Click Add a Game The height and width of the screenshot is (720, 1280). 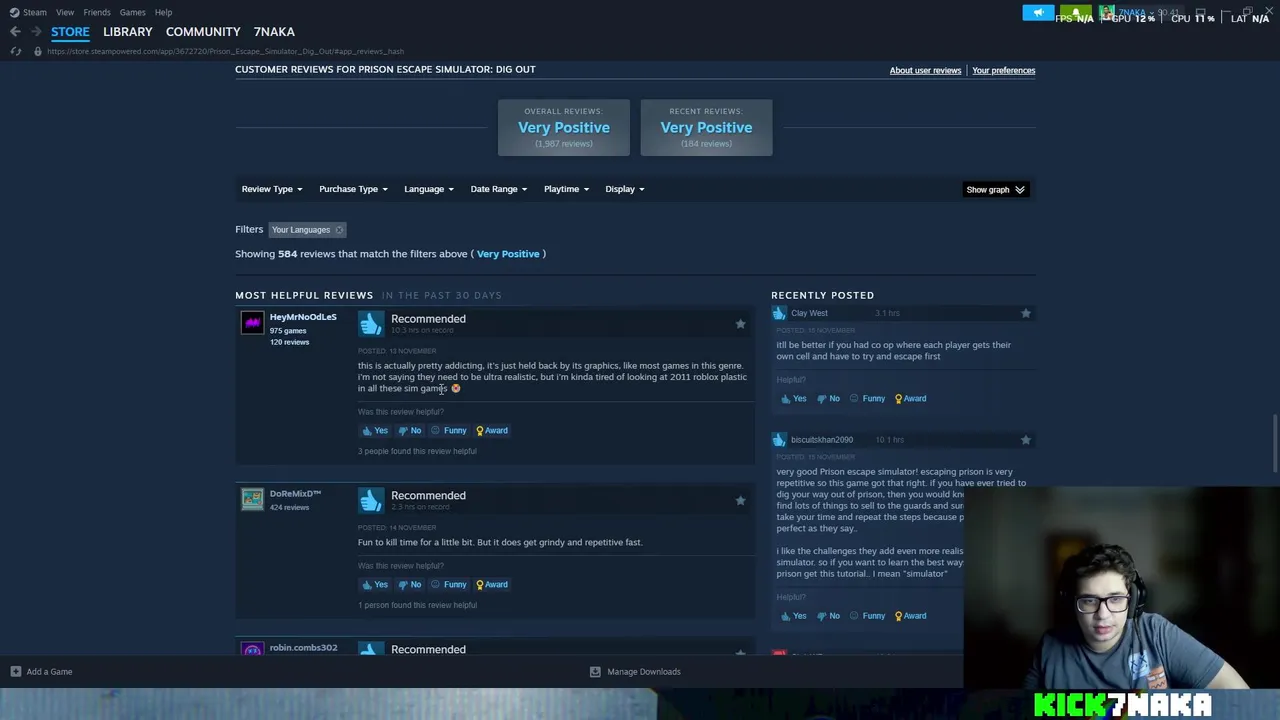pyautogui.click(x=41, y=672)
